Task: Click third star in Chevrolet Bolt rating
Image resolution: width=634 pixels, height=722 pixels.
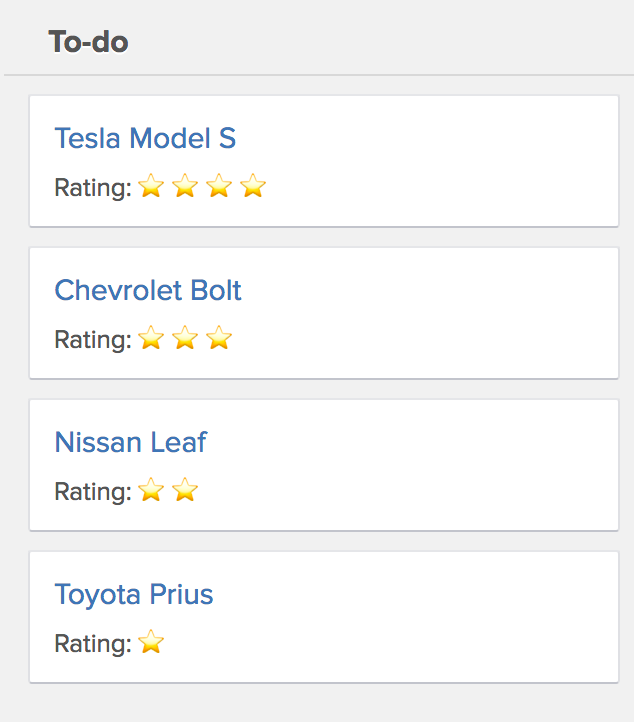Action: [x=219, y=338]
